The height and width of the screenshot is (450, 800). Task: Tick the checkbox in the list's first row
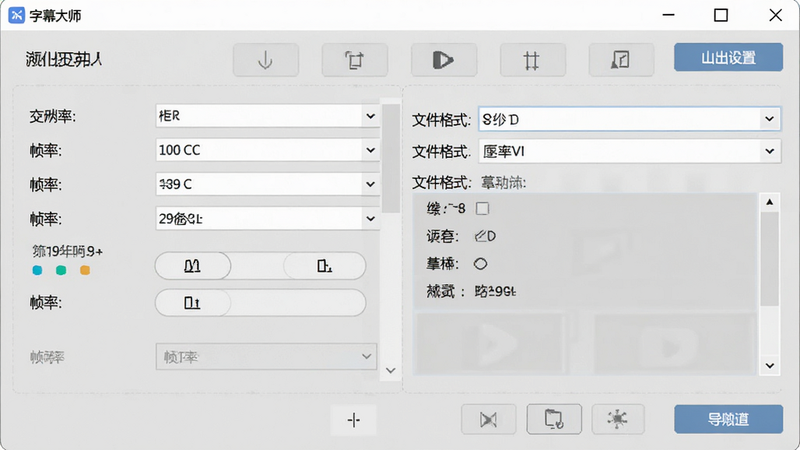pos(482,208)
